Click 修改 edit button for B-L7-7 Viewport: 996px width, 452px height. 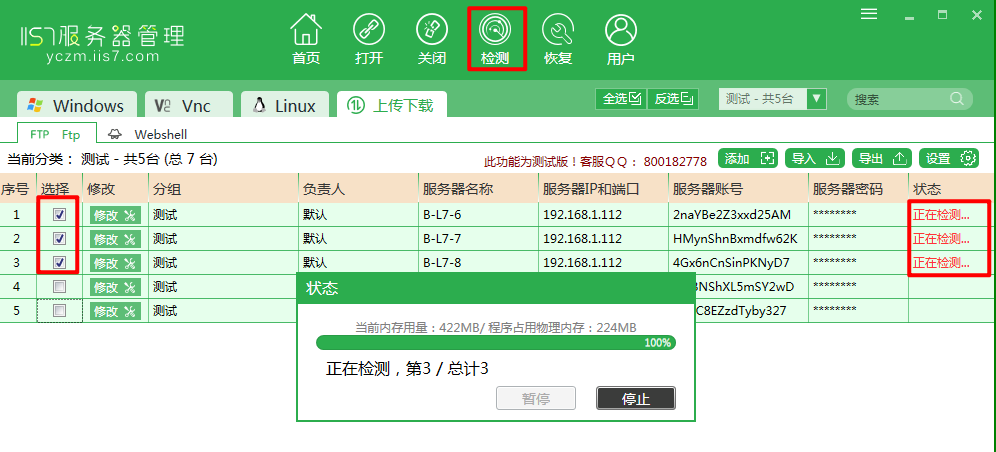[115, 239]
